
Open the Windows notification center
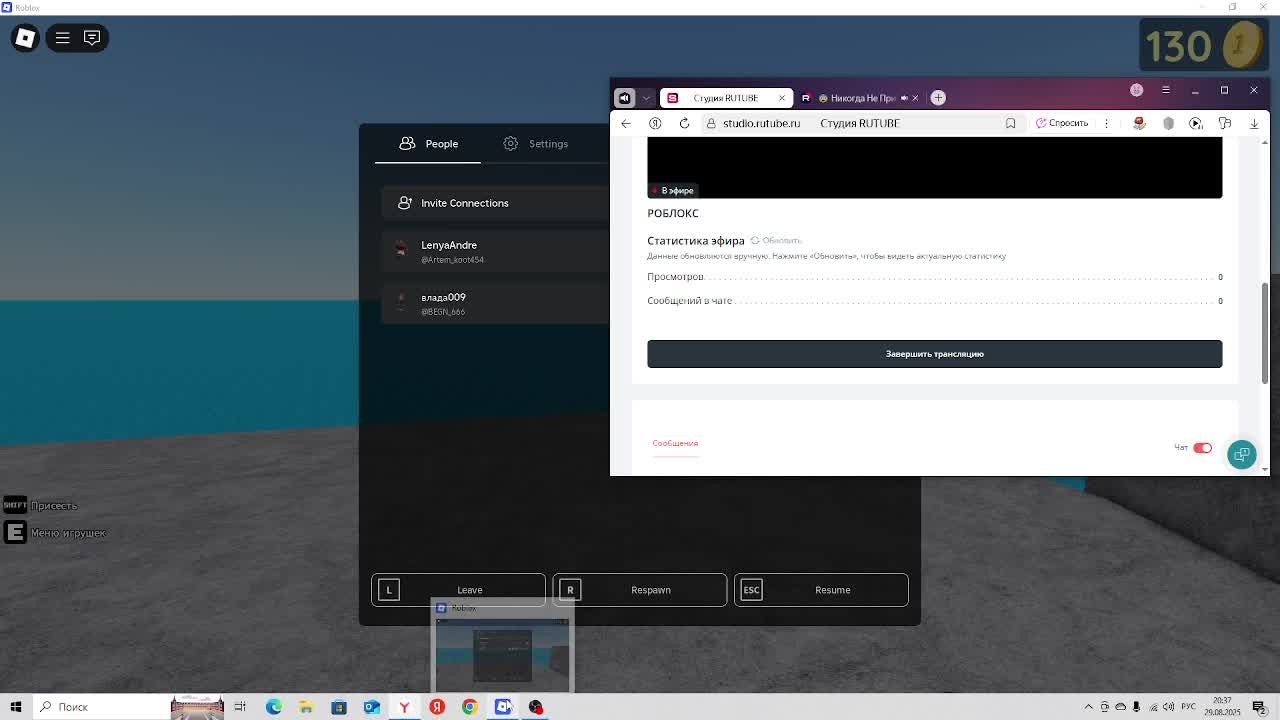1259,707
